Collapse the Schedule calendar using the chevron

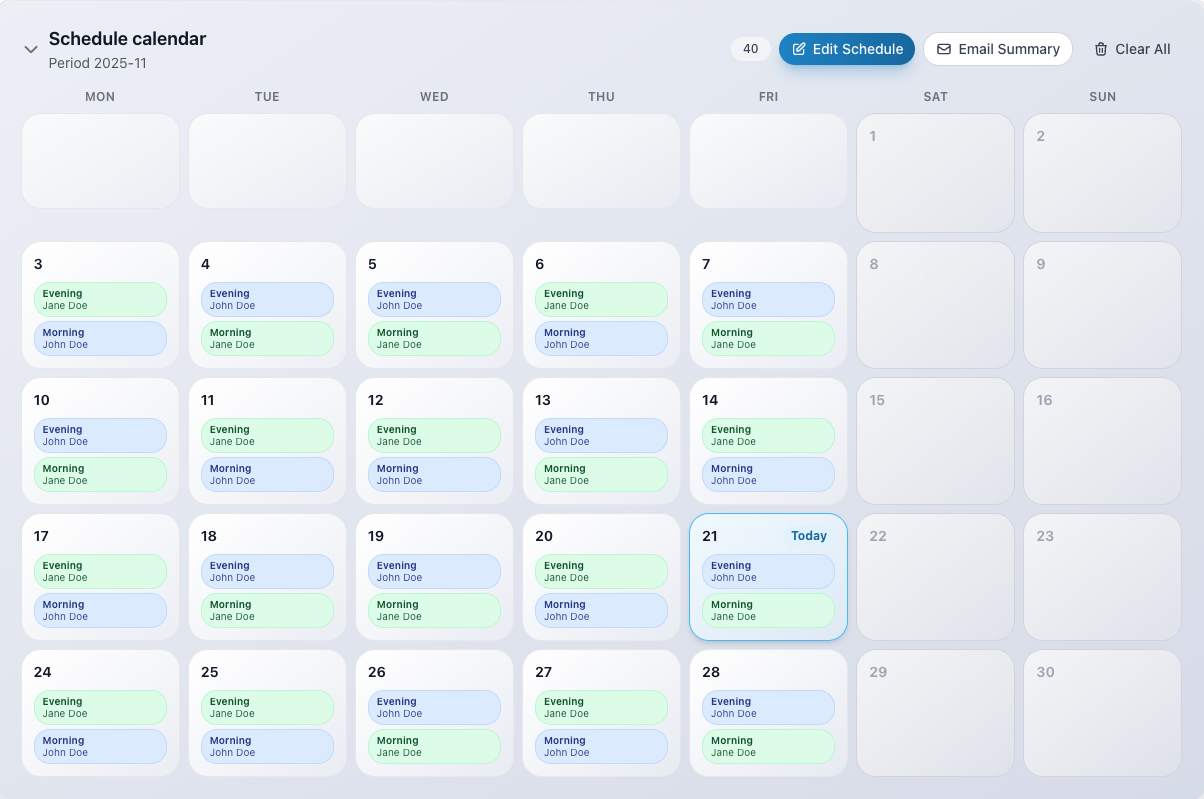(30, 48)
